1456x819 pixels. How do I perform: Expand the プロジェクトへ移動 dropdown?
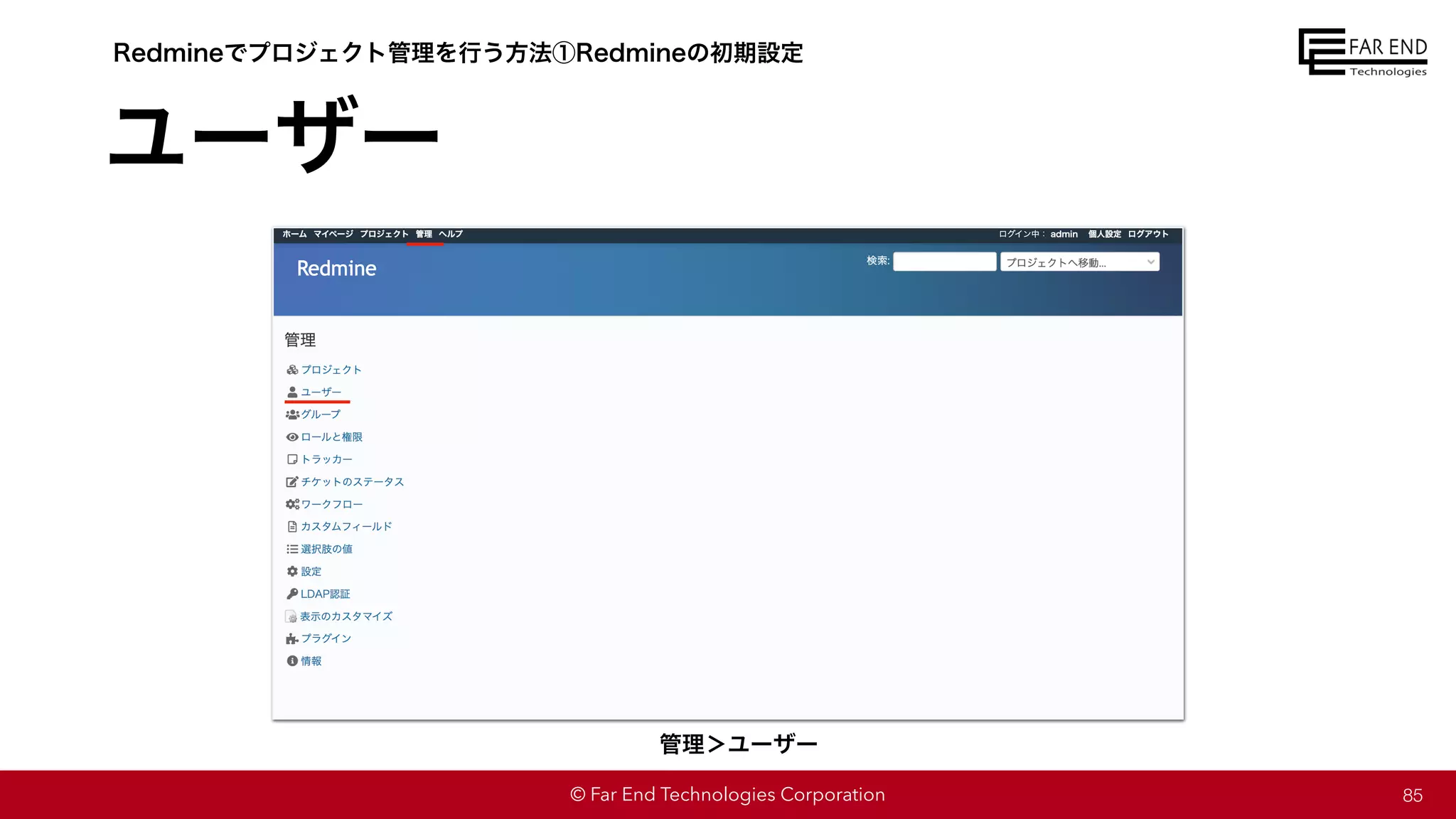[x=1080, y=262]
